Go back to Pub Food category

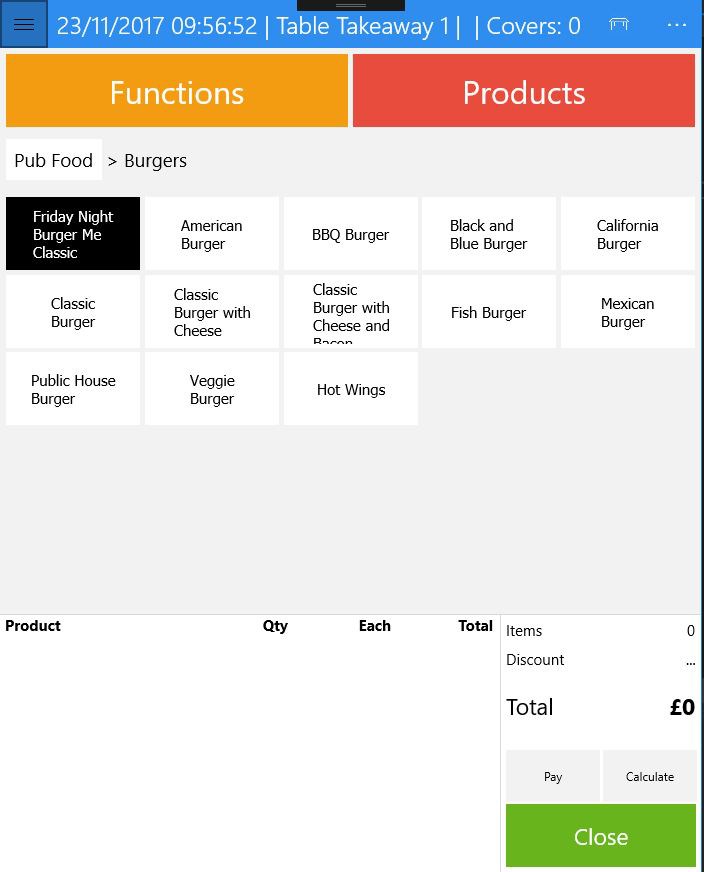[x=54, y=160]
